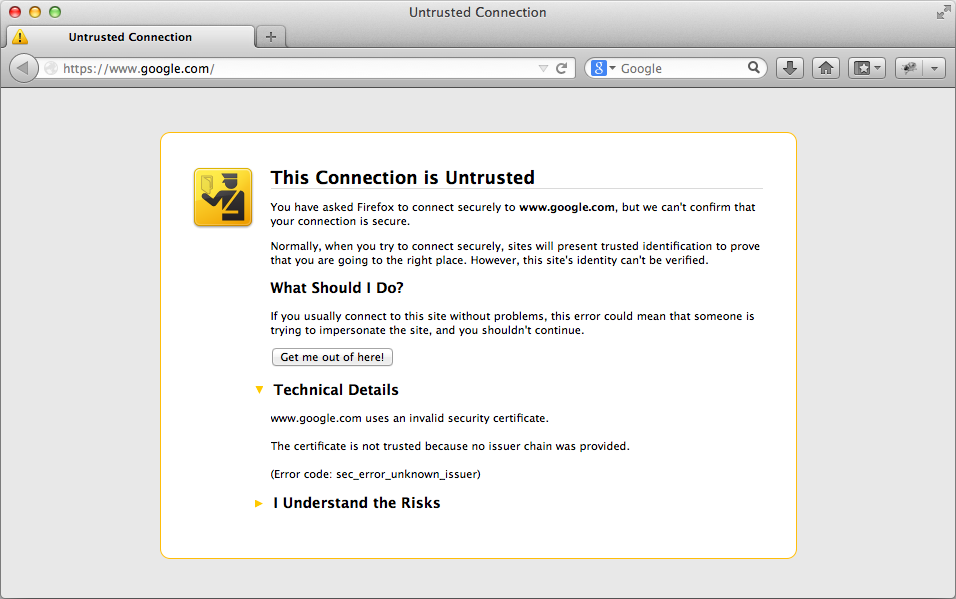Click the fullscreen arrows in title bar
The width and height of the screenshot is (956, 599).
coord(943,12)
